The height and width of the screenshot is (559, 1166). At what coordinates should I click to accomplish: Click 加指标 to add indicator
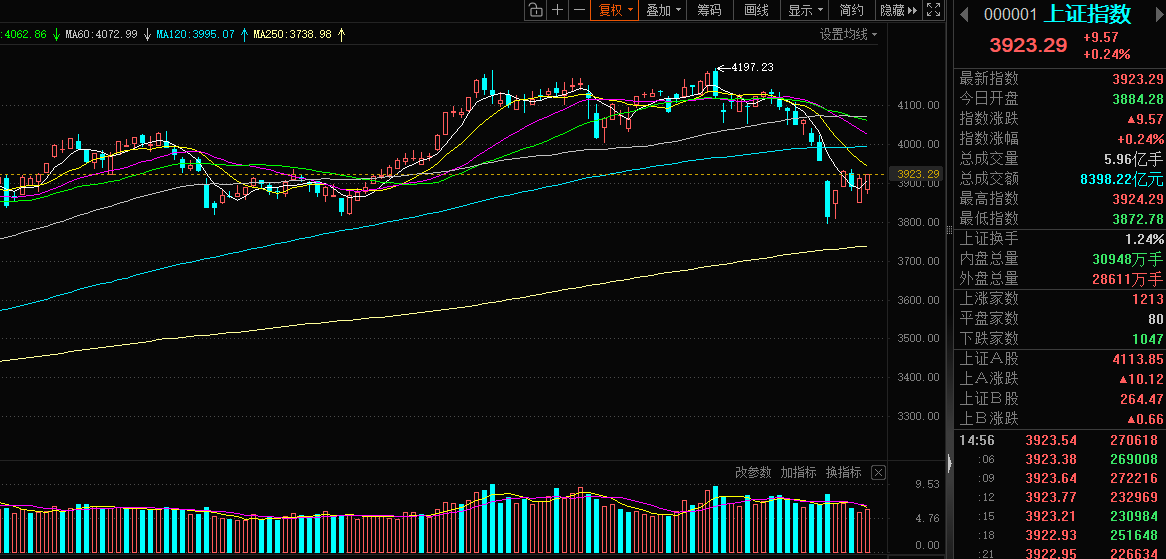799,472
